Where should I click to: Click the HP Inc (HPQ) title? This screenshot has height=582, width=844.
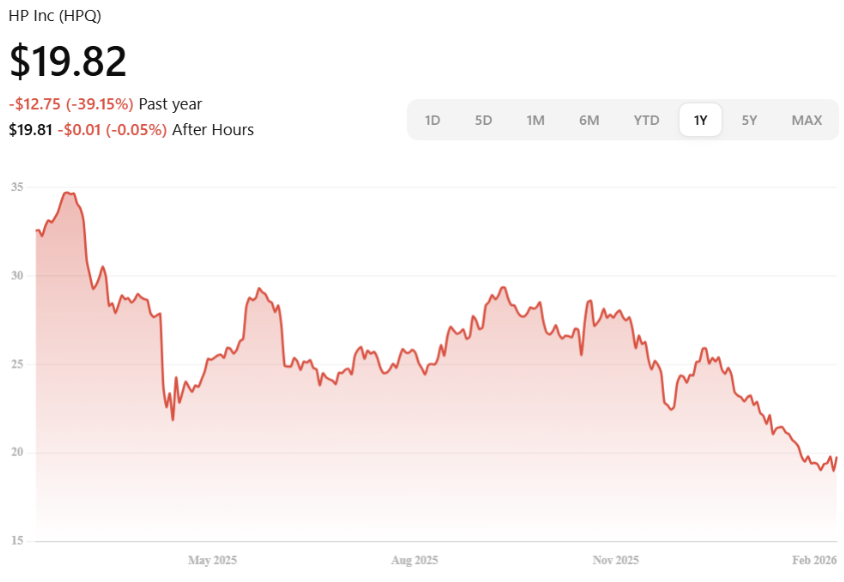55,16
